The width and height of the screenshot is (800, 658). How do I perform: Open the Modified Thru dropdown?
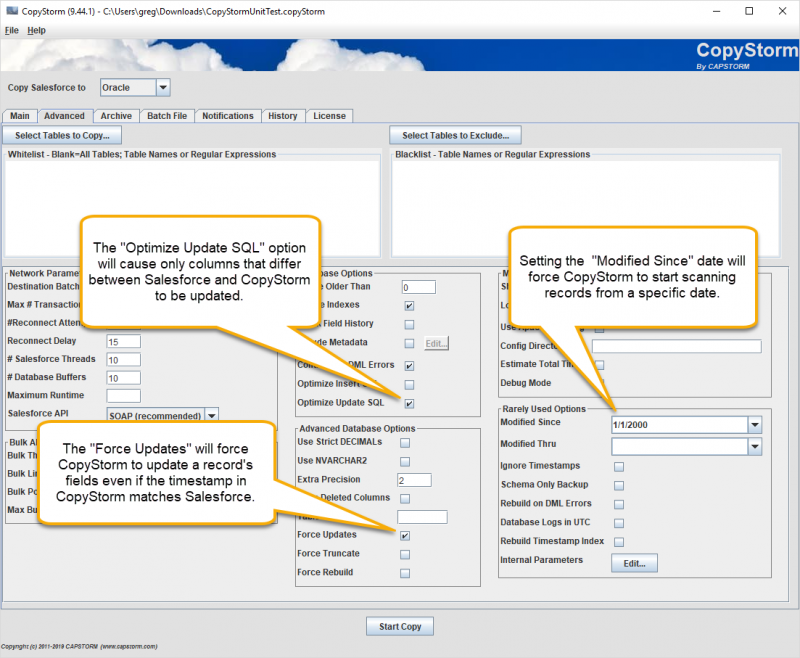755,444
